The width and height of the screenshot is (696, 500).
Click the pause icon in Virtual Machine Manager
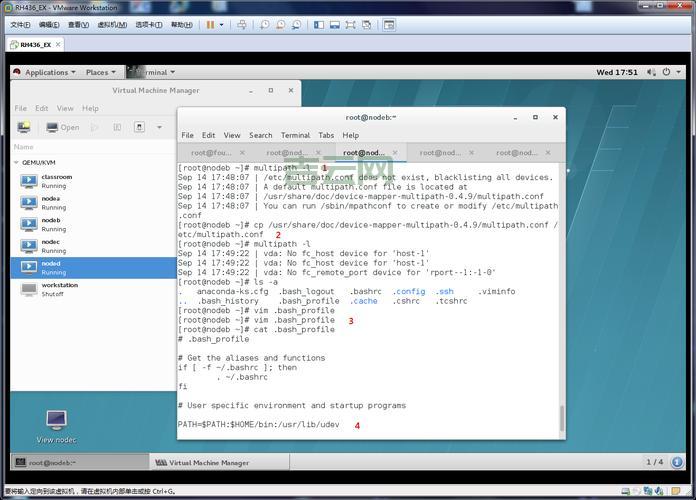[x=117, y=127]
